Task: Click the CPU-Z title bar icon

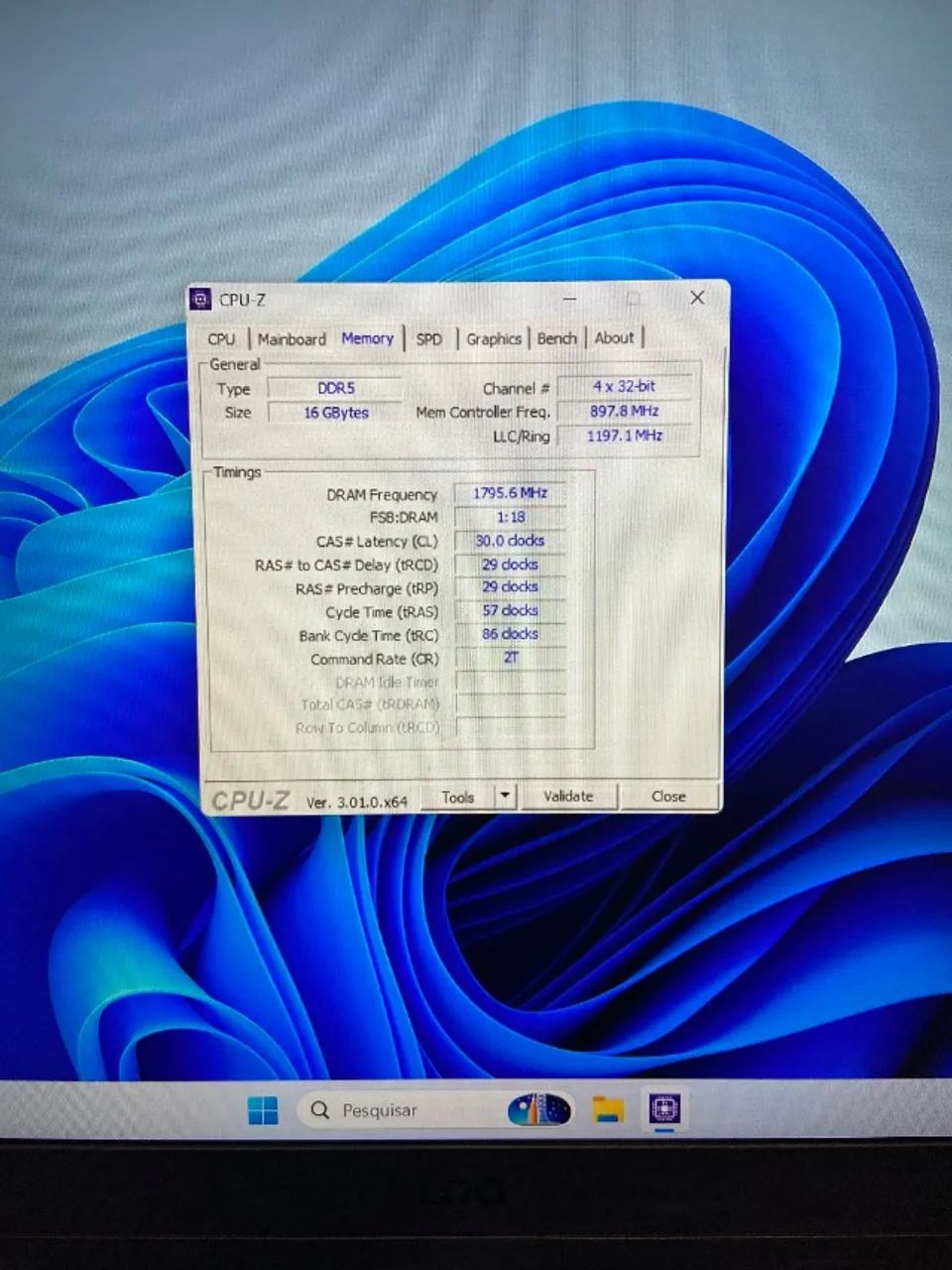Action: pos(201,299)
